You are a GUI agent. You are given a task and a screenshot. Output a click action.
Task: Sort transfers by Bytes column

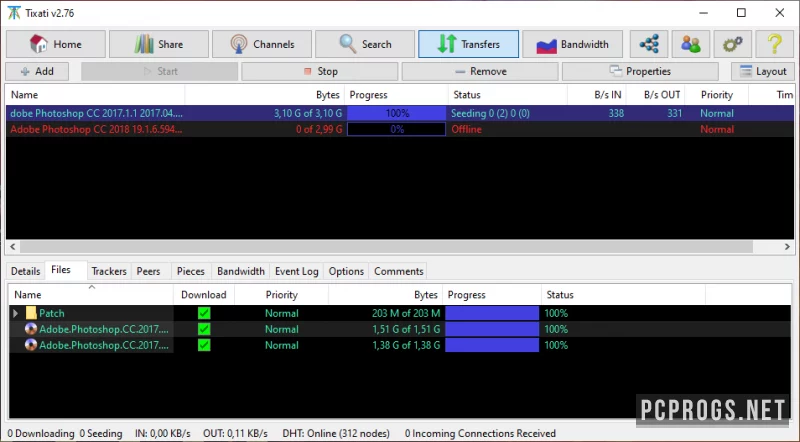[x=264, y=95]
